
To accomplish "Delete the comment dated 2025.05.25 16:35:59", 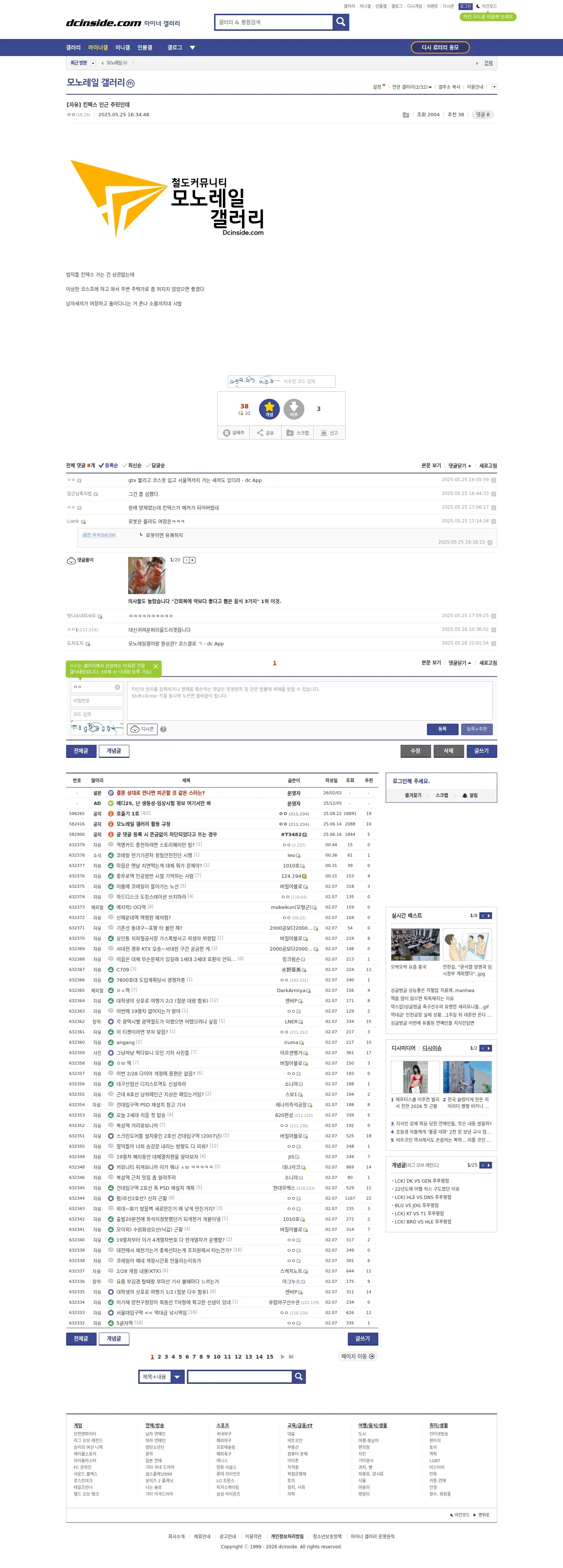I will point(494,480).
